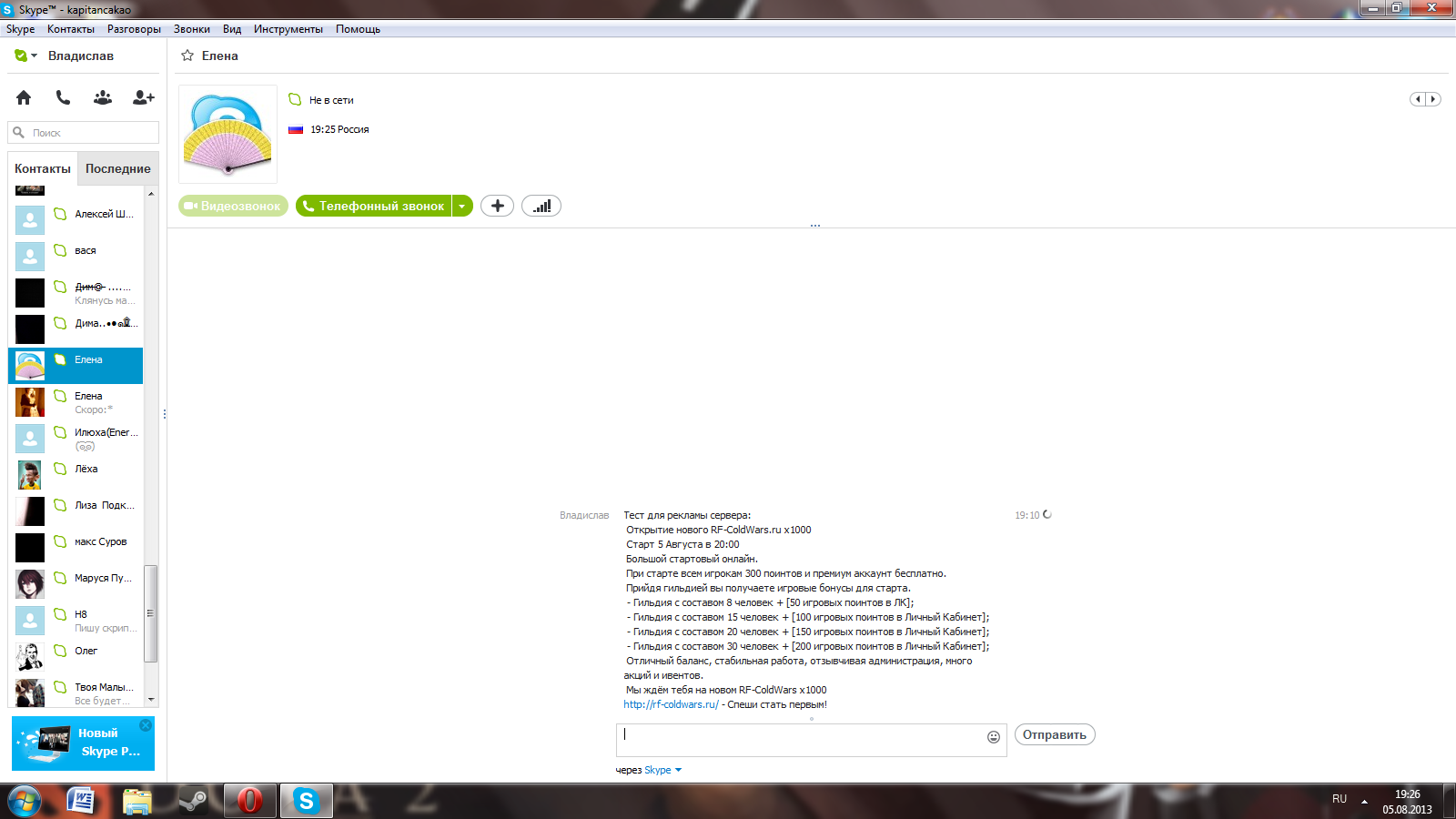
Task: Open the Разговоры menu
Action: [134, 29]
